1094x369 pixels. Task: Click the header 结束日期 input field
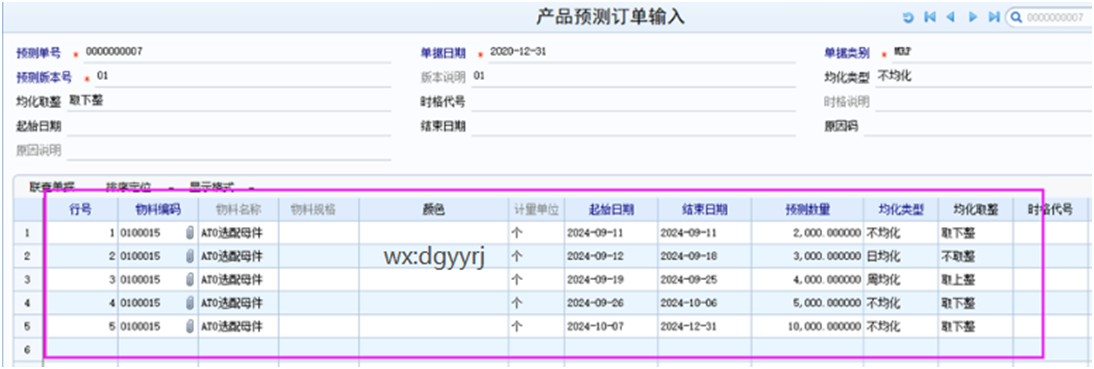[x=634, y=126]
